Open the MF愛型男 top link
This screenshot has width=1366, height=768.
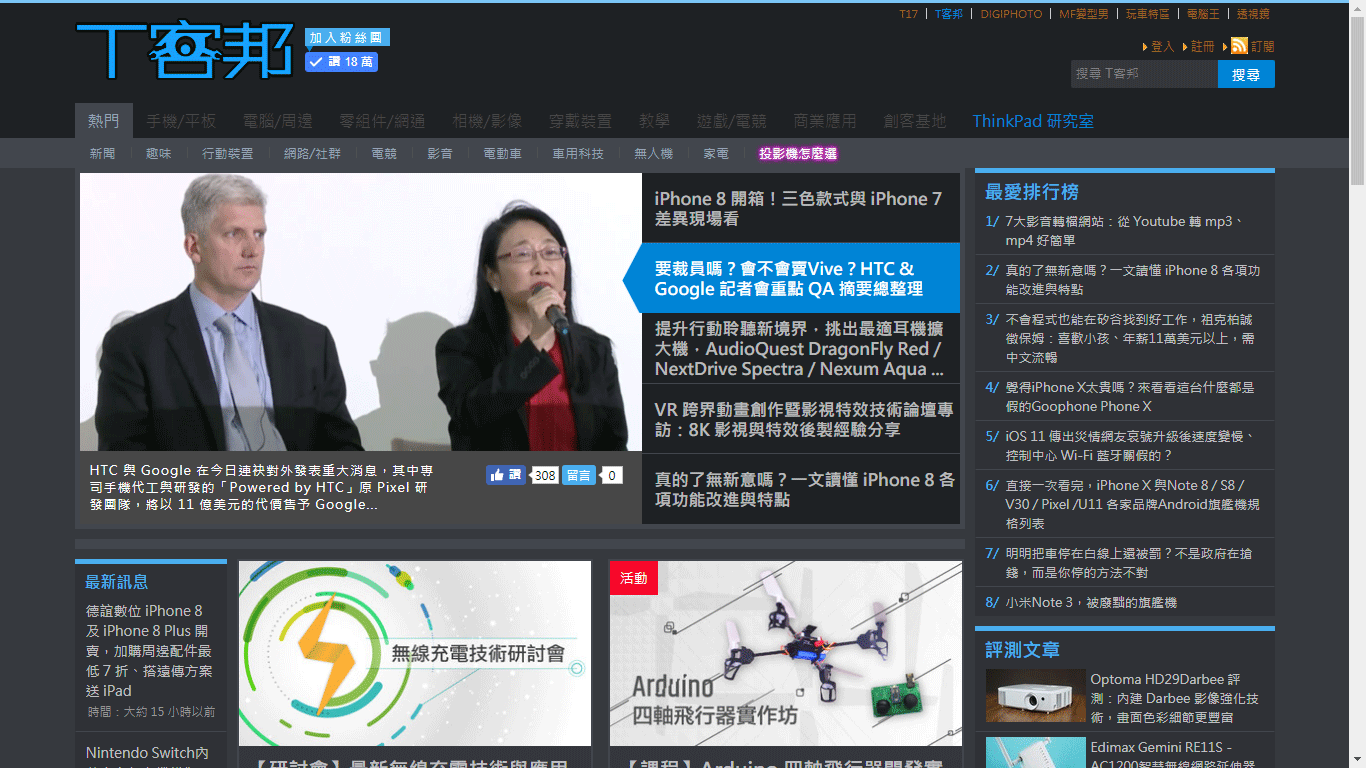coord(1084,14)
